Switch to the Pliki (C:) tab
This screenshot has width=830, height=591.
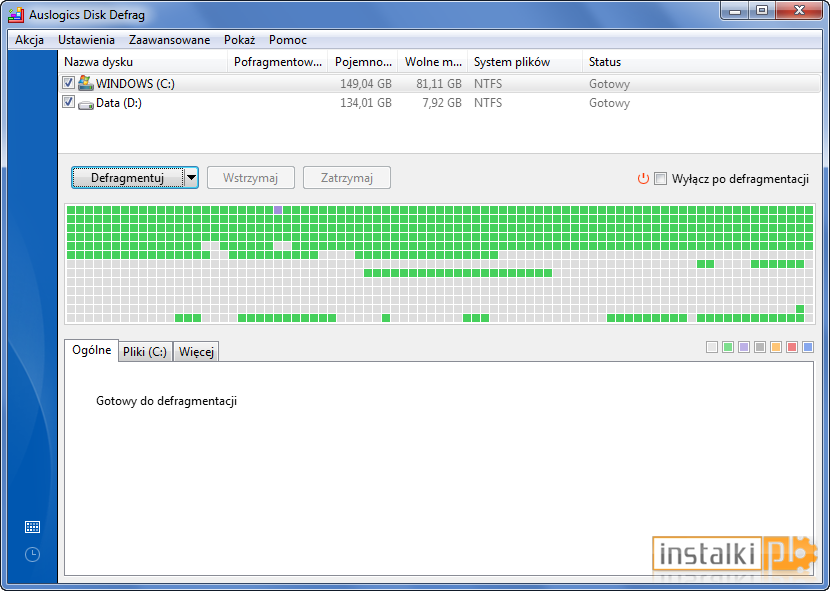pos(145,352)
